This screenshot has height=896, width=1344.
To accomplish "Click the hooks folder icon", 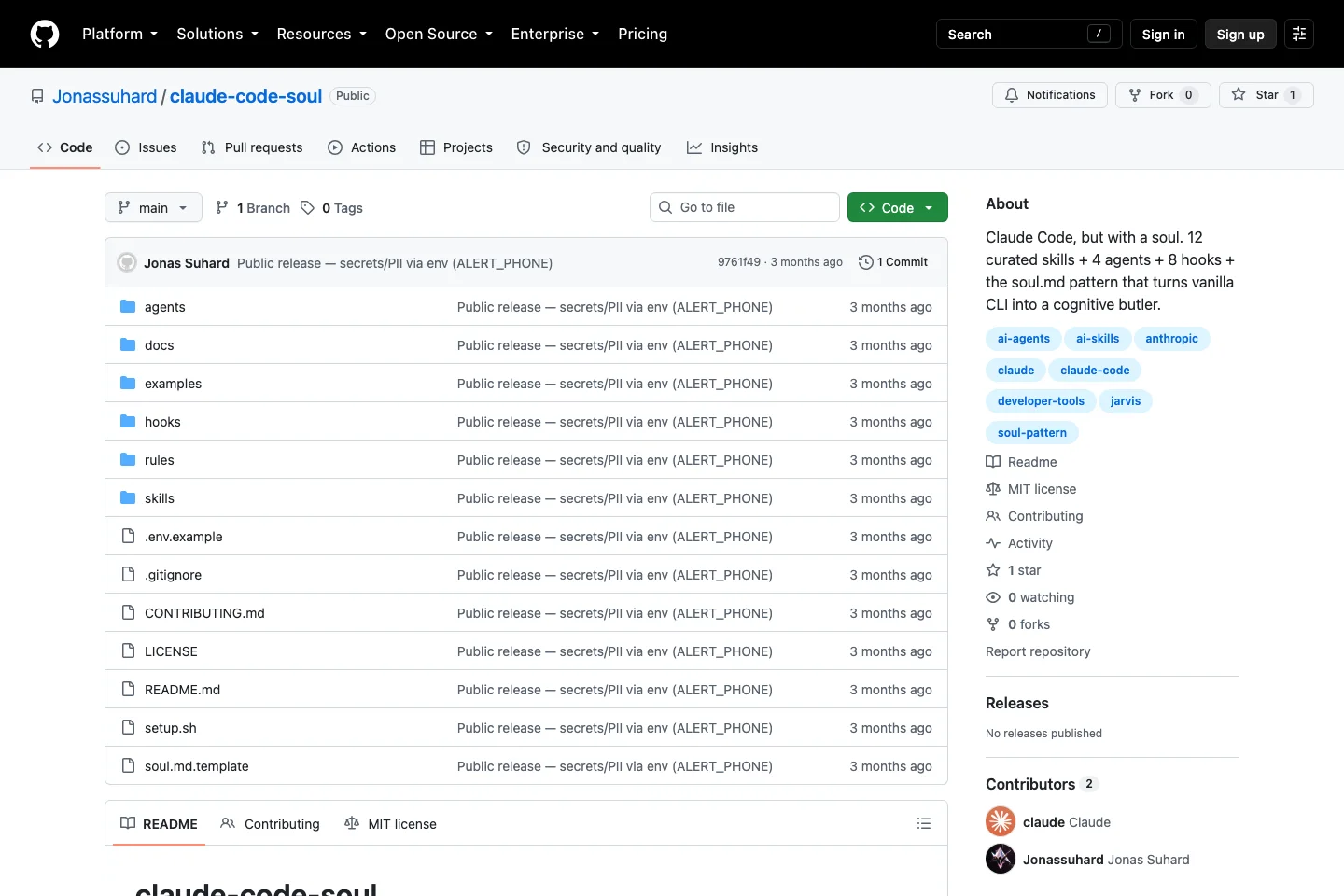I will (x=128, y=422).
